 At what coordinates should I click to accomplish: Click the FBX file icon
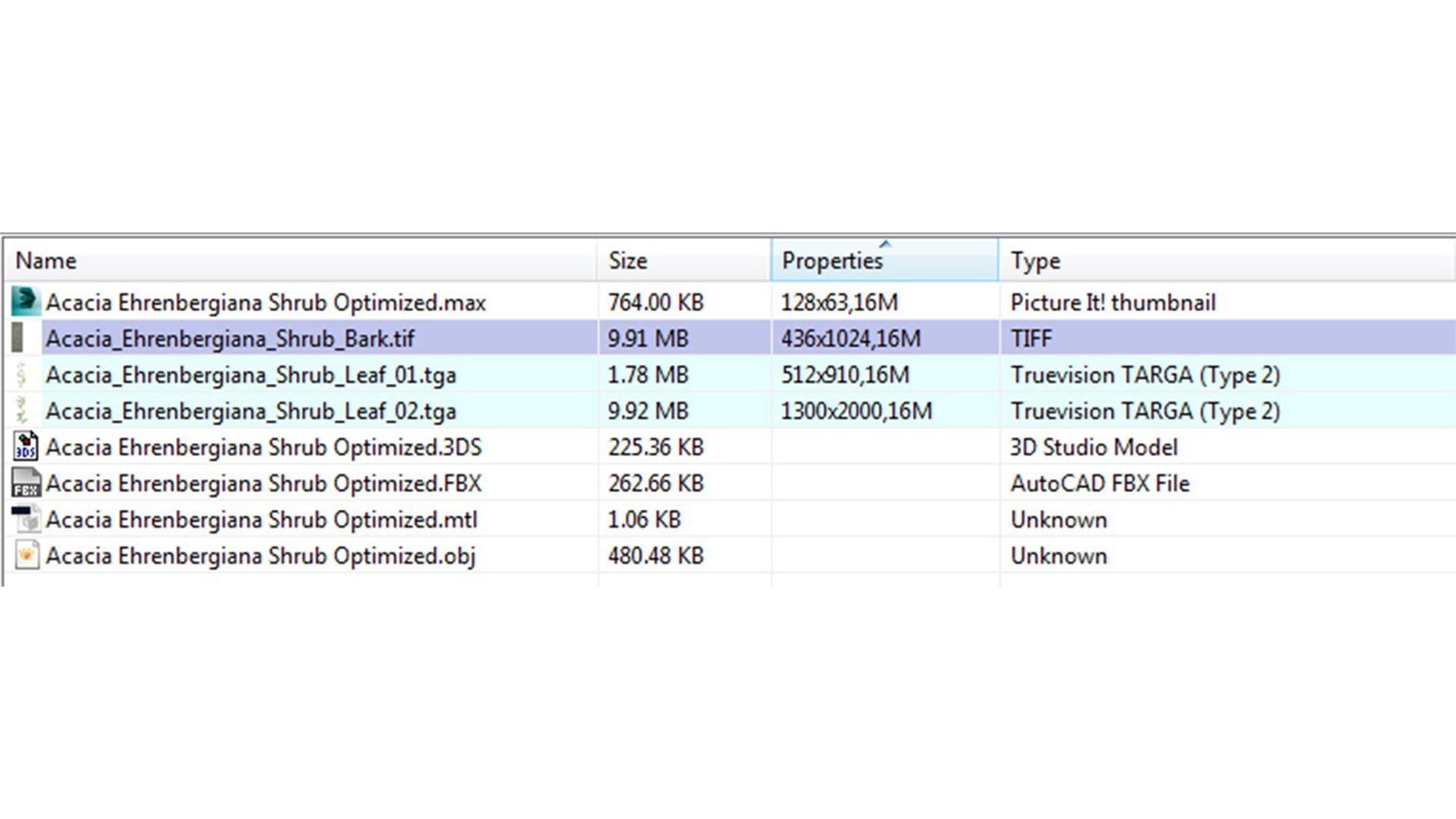point(26,483)
